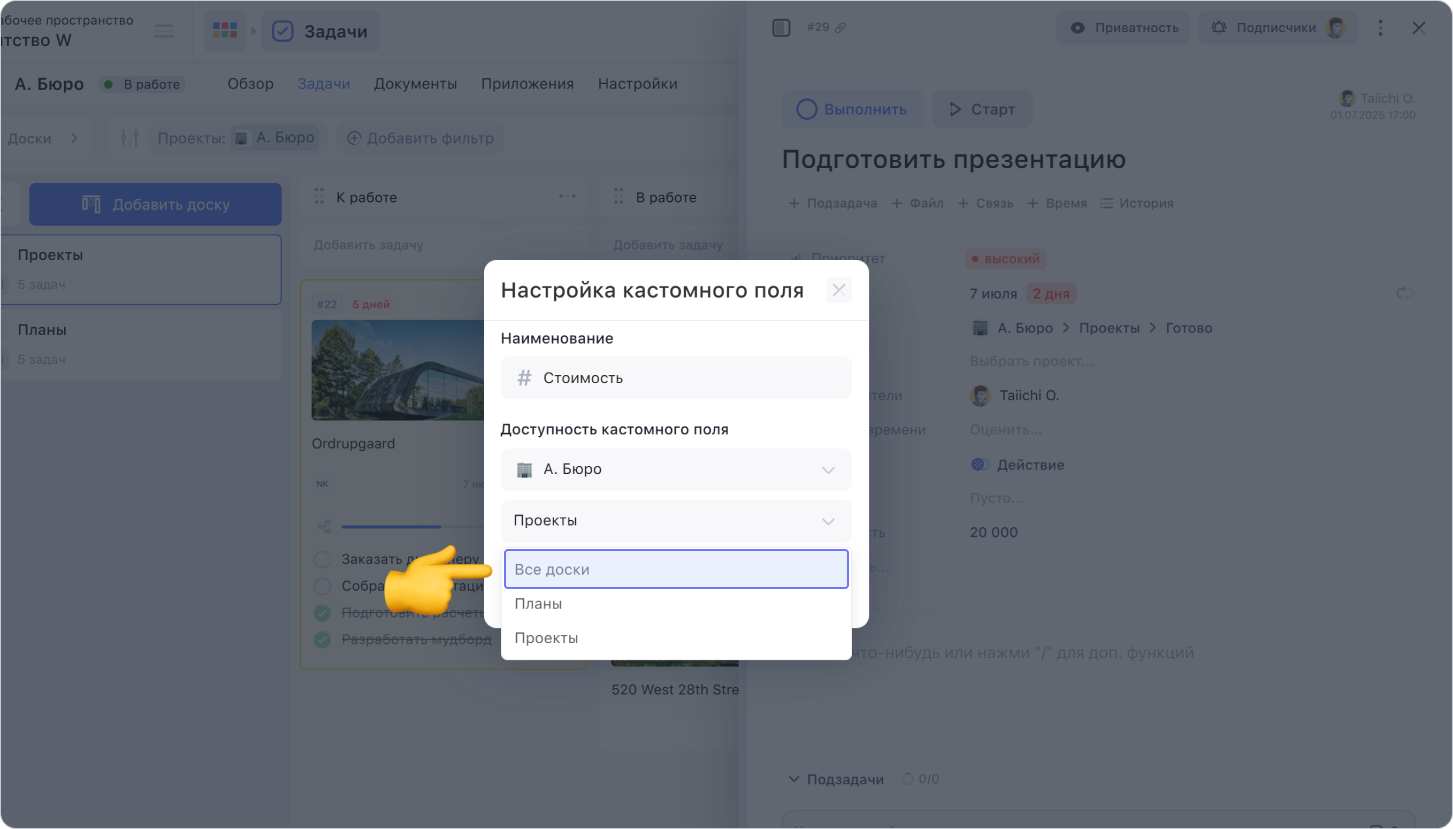Click Выбрать проект... to pick a project
The height and width of the screenshot is (829, 1453).
(x=1032, y=361)
